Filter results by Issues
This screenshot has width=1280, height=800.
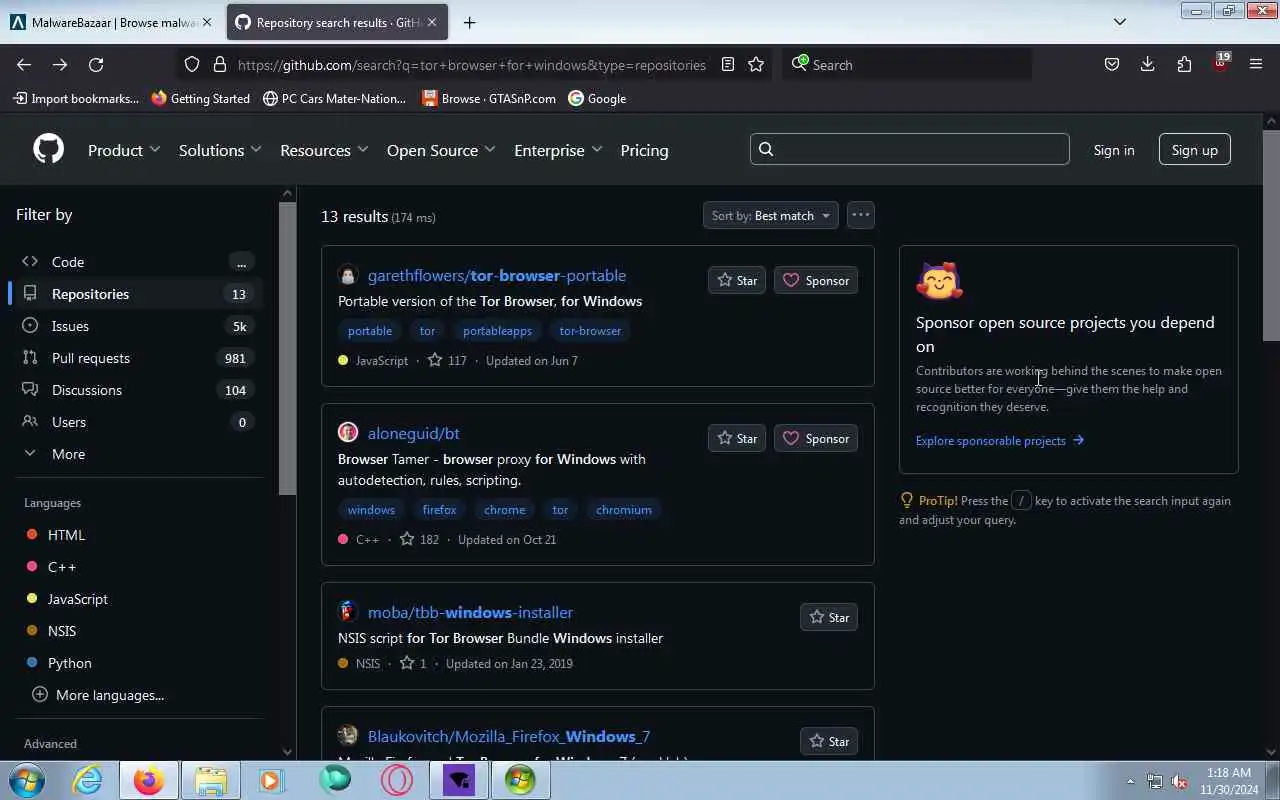(136, 326)
